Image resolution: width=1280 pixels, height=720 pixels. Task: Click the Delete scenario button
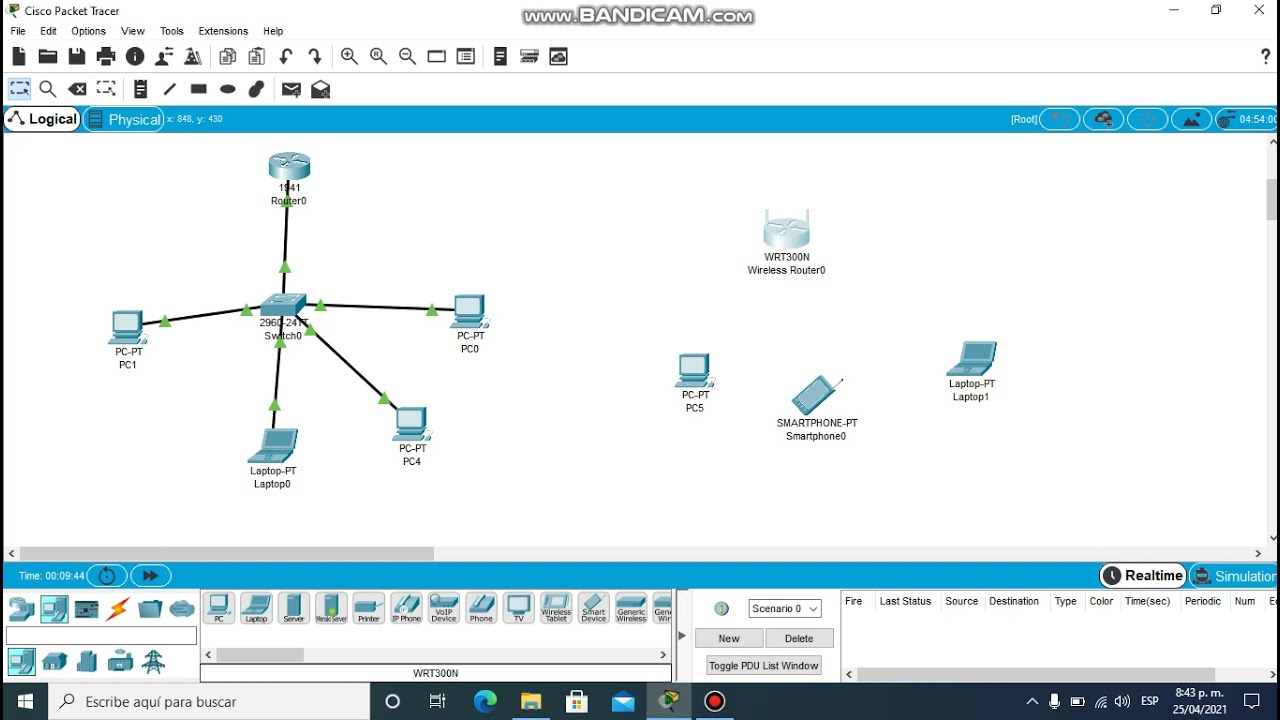point(799,638)
